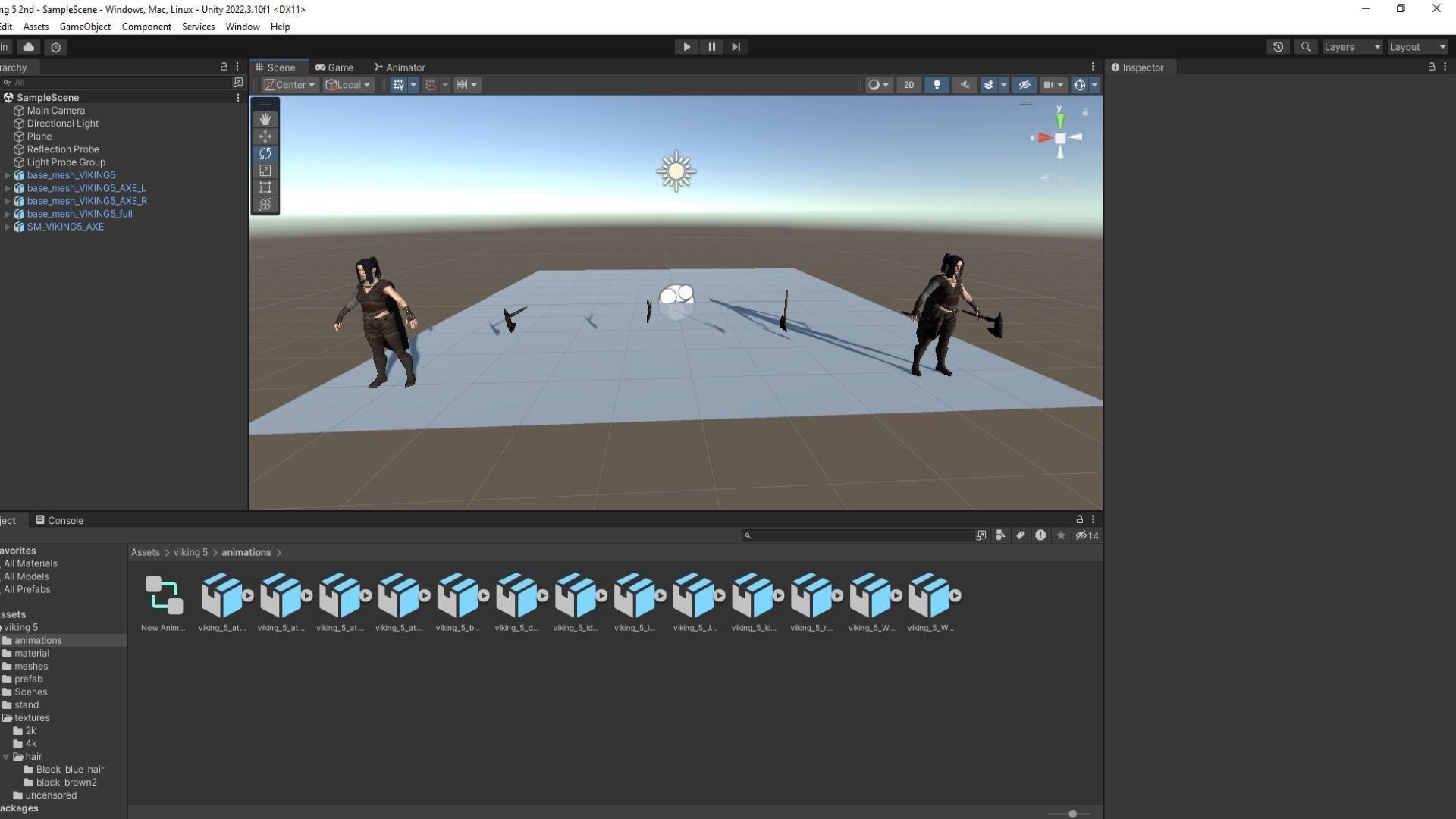Select the Move tool in Scene

[x=265, y=136]
